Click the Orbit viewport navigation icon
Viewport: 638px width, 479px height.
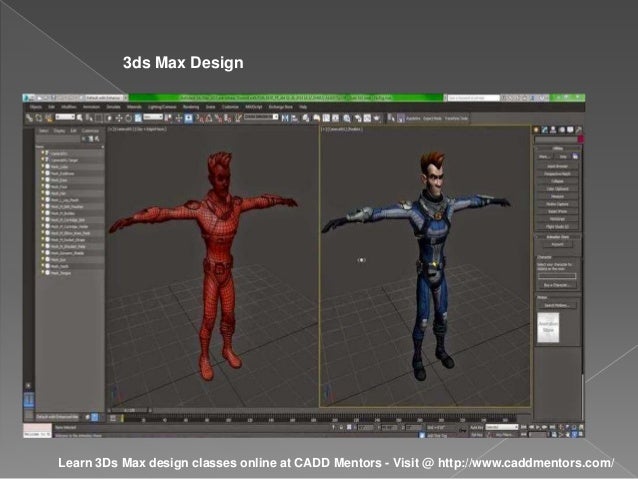coord(574,435)
